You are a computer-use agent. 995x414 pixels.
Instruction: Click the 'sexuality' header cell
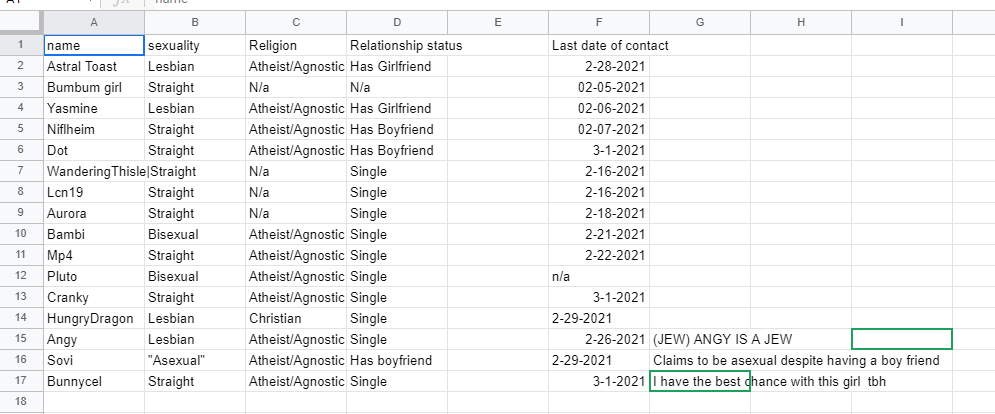pos(195,45)
